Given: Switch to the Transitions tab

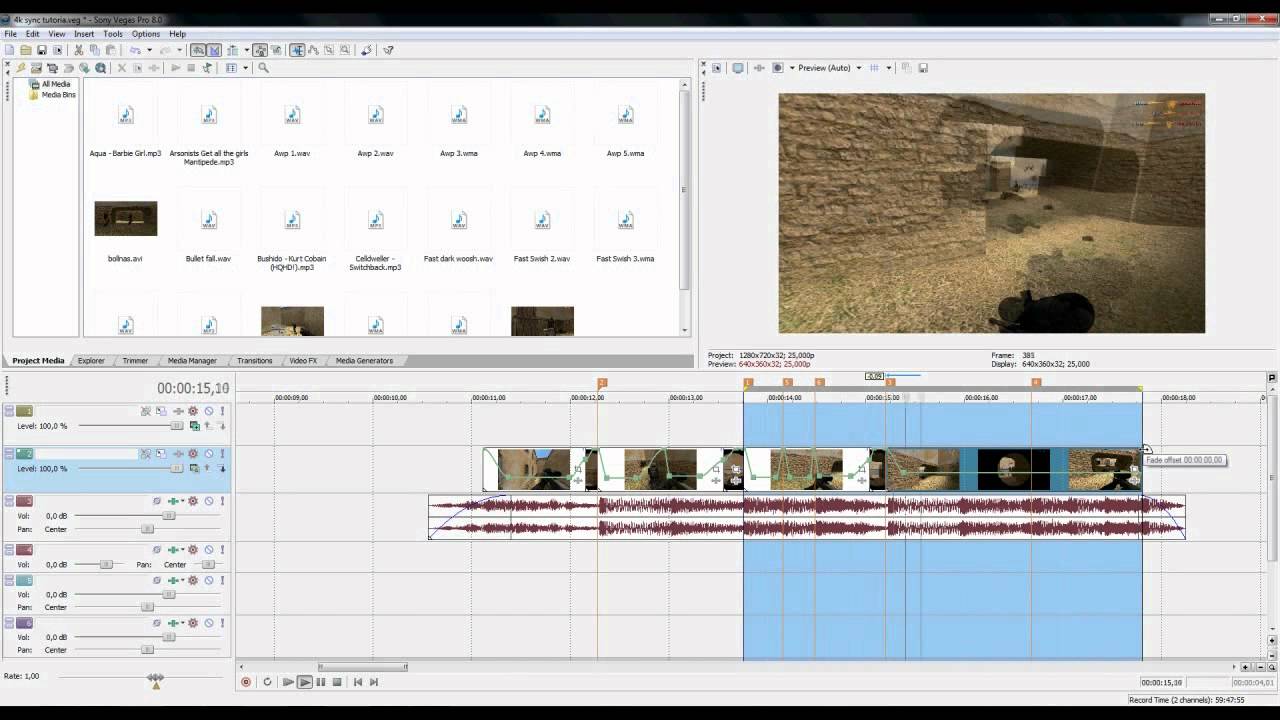Looking at the screenshot, I should coord(254,360).
